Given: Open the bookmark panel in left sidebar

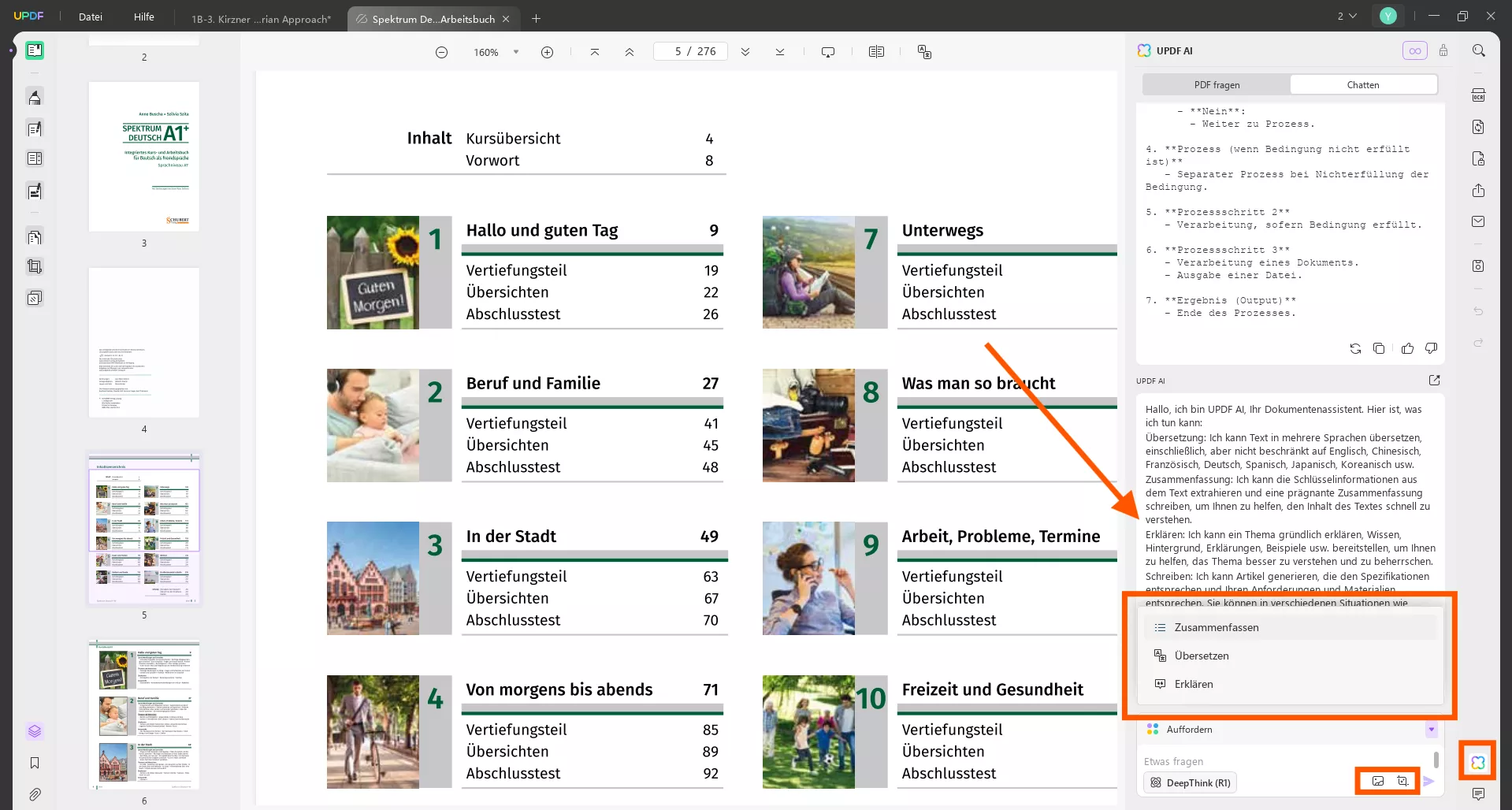Looking at the screenshot, I should coord(35,763).
